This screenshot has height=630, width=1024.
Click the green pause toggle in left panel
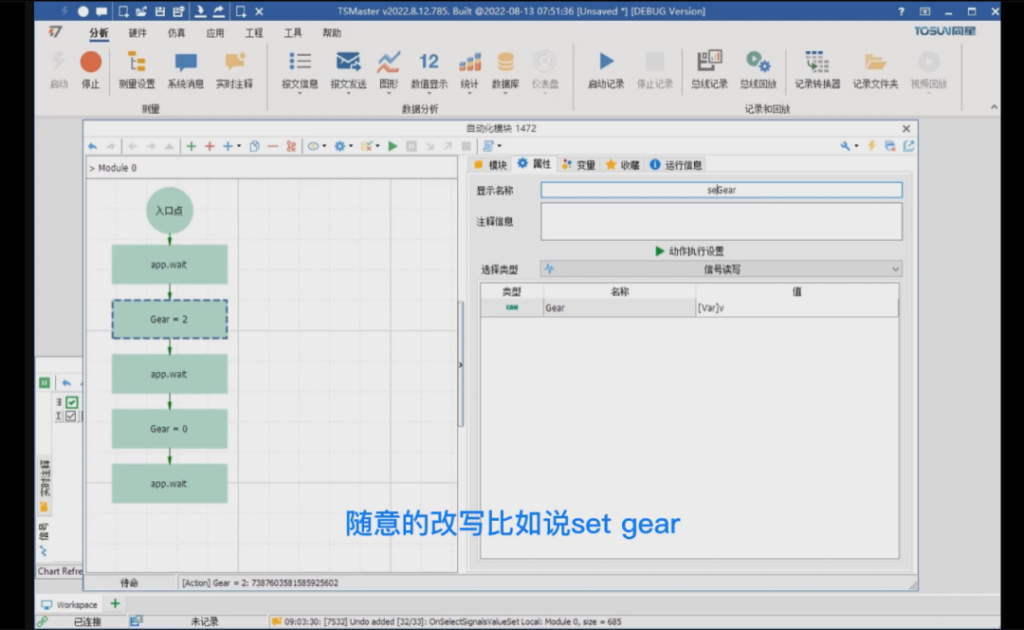[44, 382]
